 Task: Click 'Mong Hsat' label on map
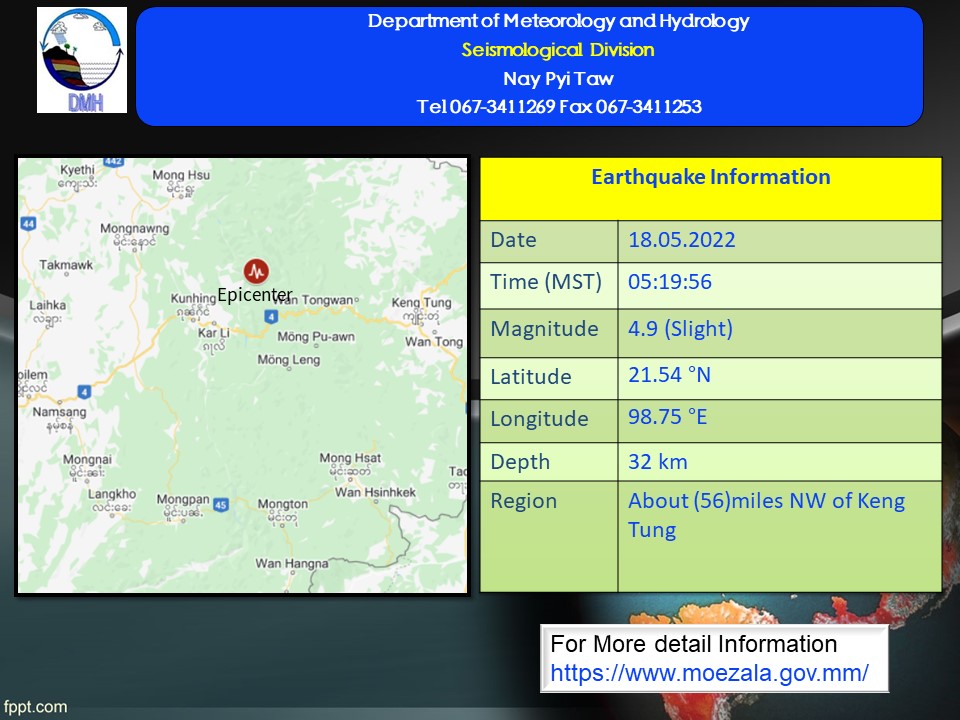click(350, 458)
